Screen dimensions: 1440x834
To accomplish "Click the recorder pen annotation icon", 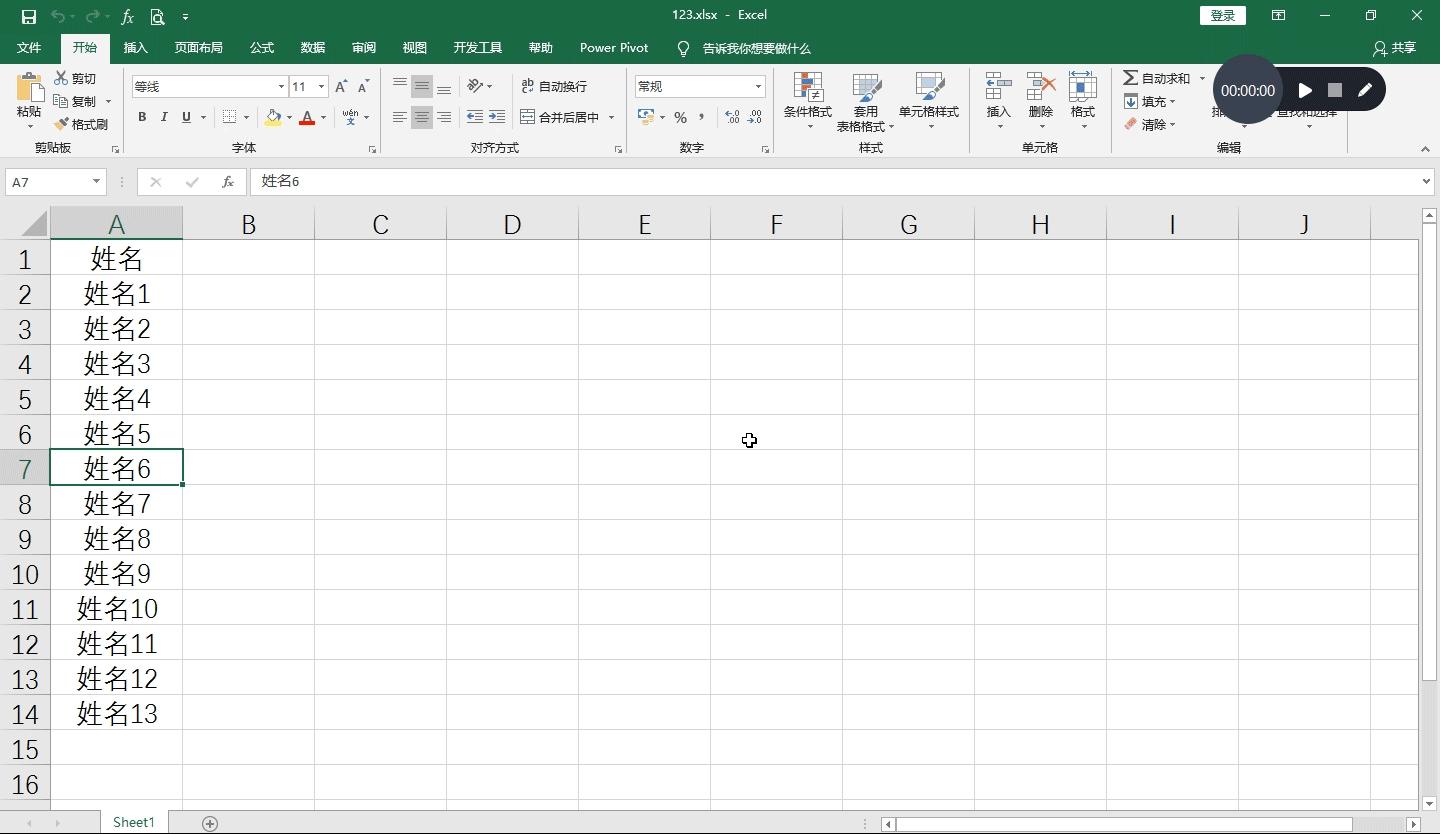I will point(1365,90).
